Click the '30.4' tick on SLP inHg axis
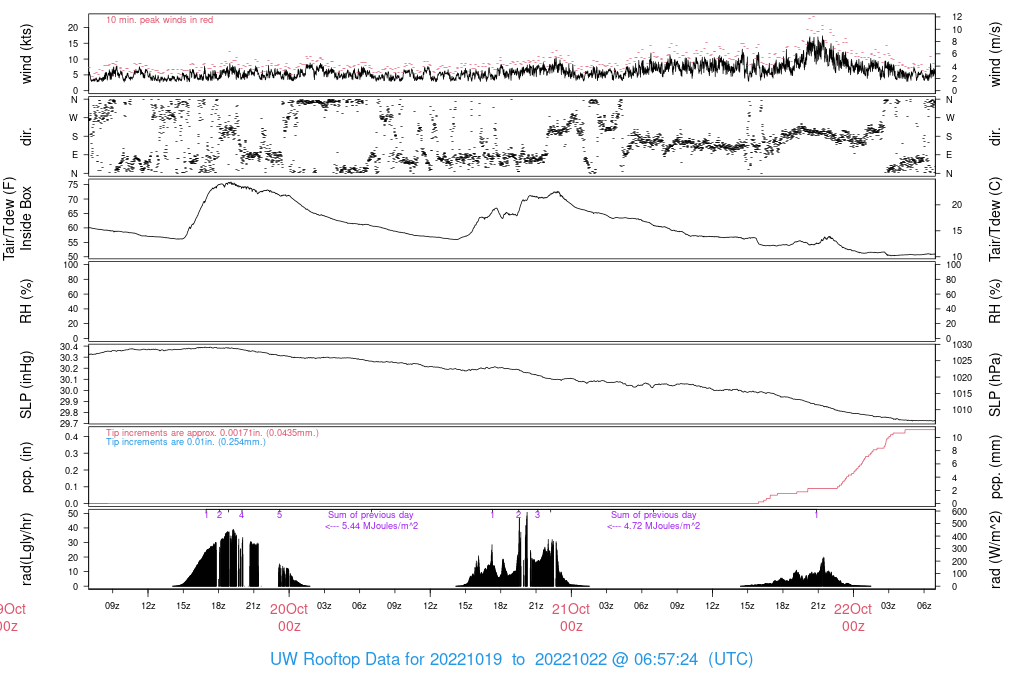This screenshot has height=700, width=1024. (x=69, y=347)
